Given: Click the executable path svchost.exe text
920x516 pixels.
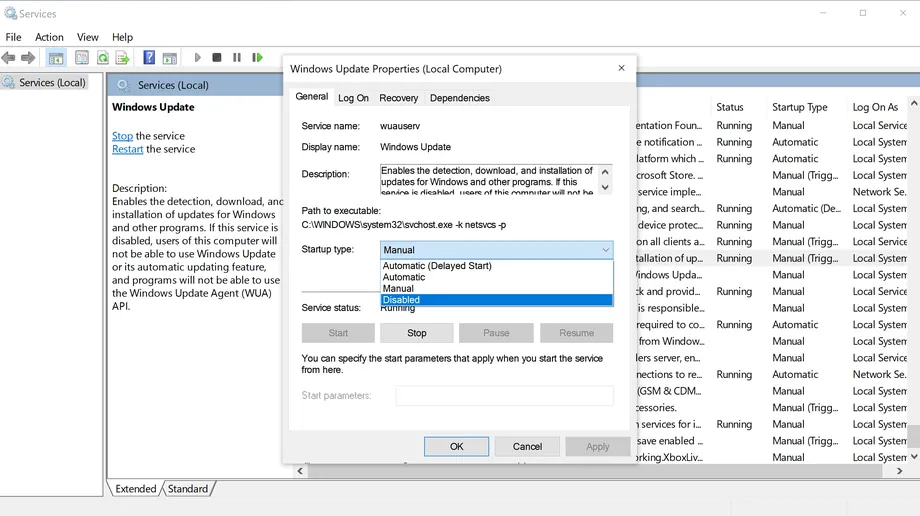Looking at the screenshot, I should 404,225.
